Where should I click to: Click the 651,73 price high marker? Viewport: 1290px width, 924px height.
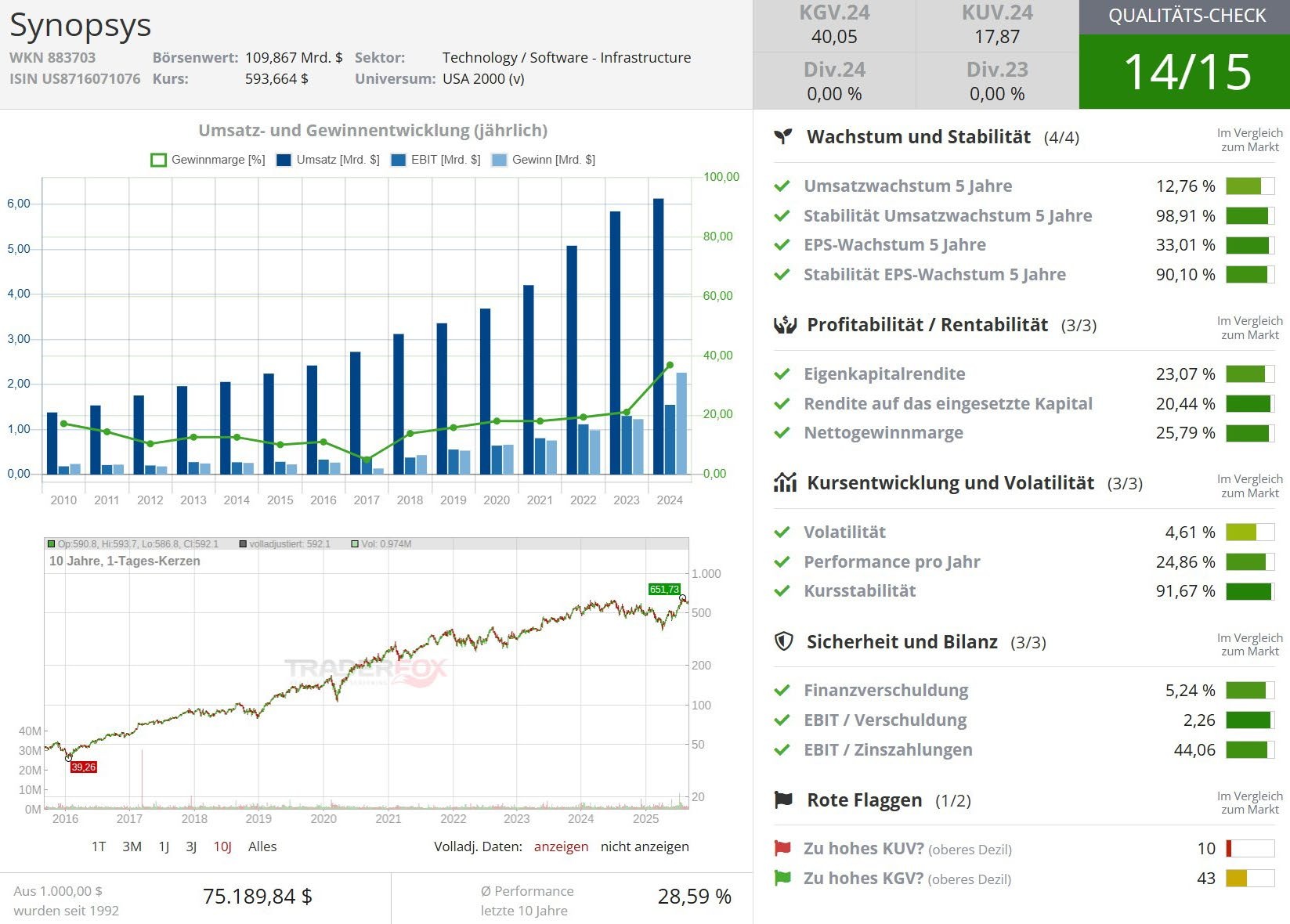[664, 590]
